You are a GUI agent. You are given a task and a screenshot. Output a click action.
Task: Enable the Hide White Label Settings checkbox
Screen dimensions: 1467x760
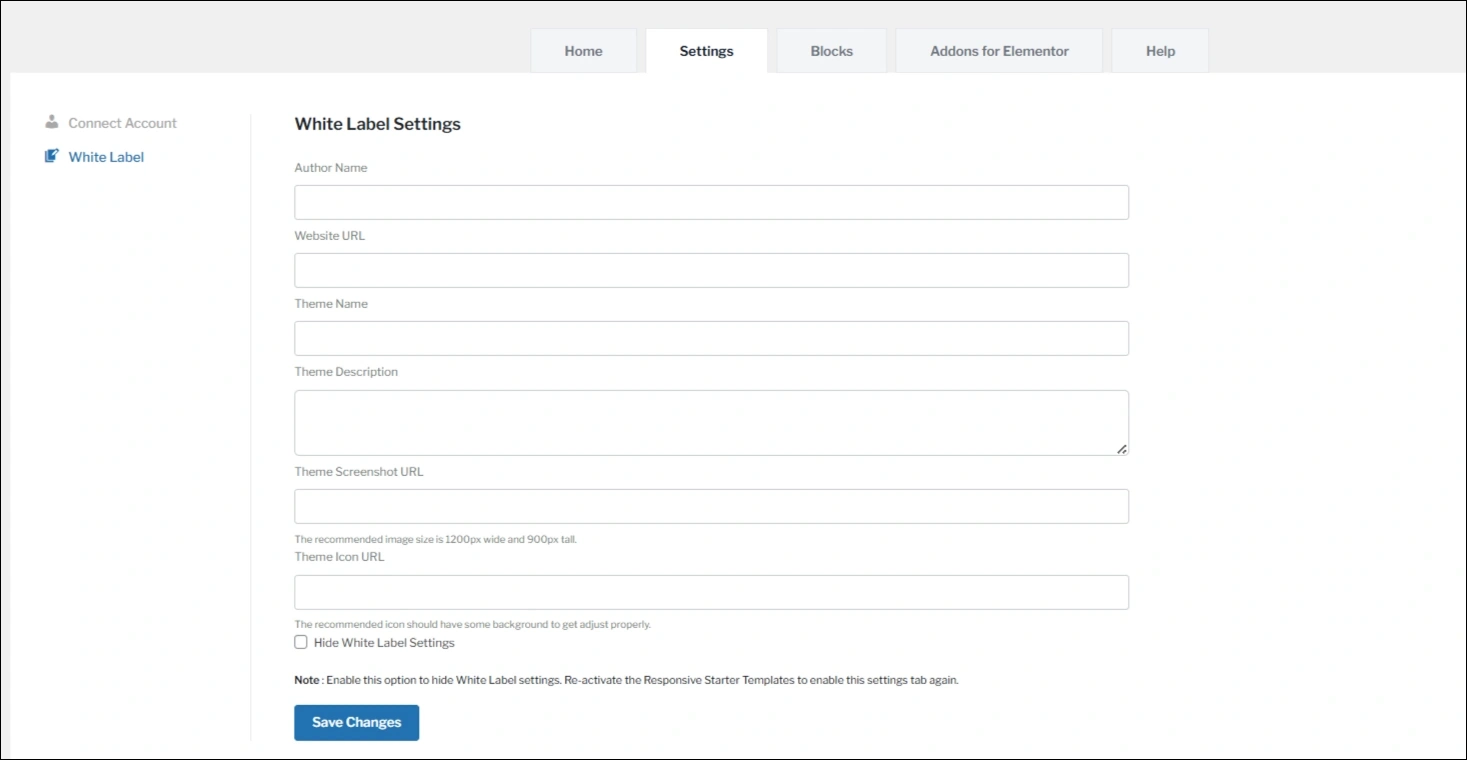click(301, 641)
